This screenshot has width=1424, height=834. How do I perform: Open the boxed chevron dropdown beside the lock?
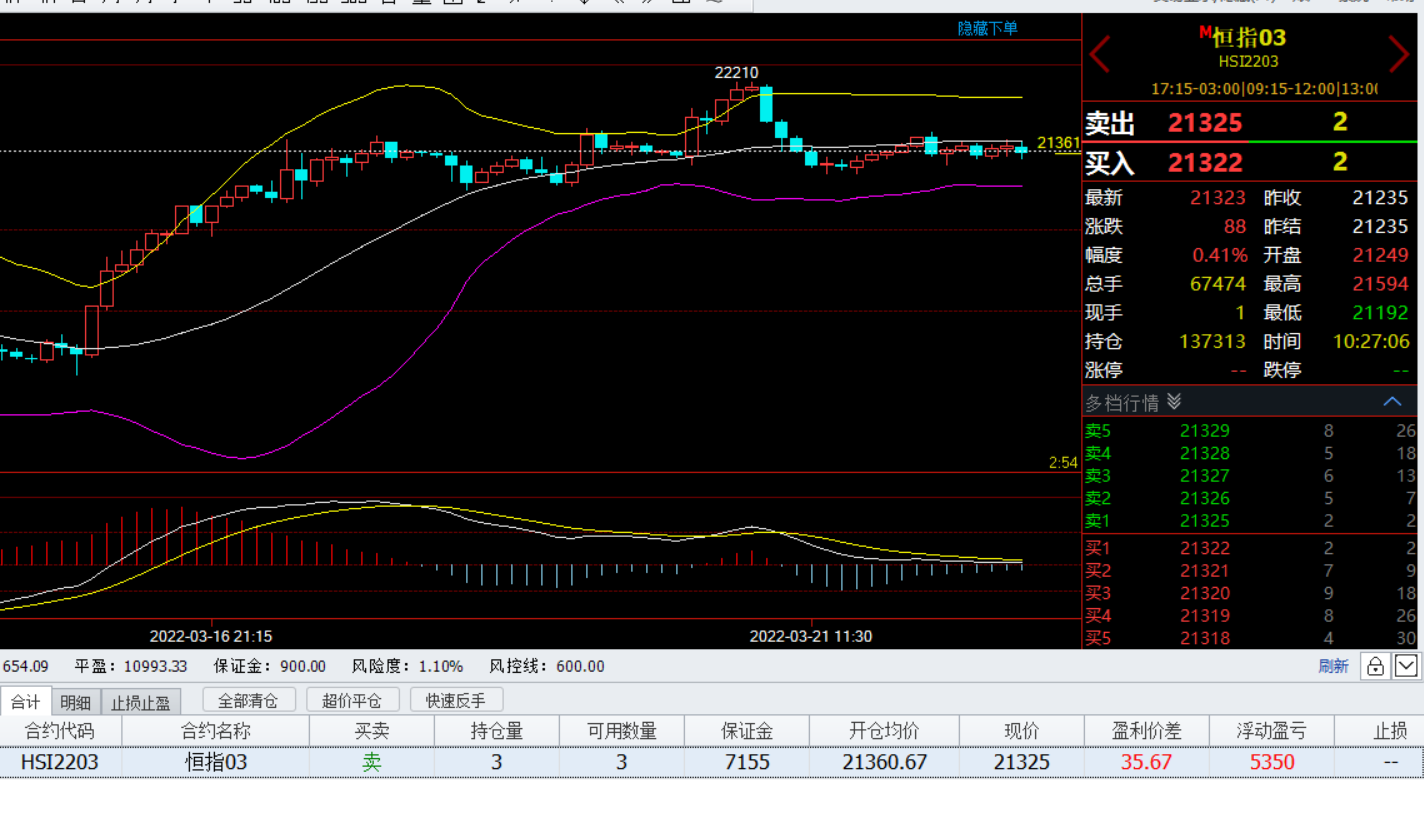pyautogui.click(x=1406, y=666)
